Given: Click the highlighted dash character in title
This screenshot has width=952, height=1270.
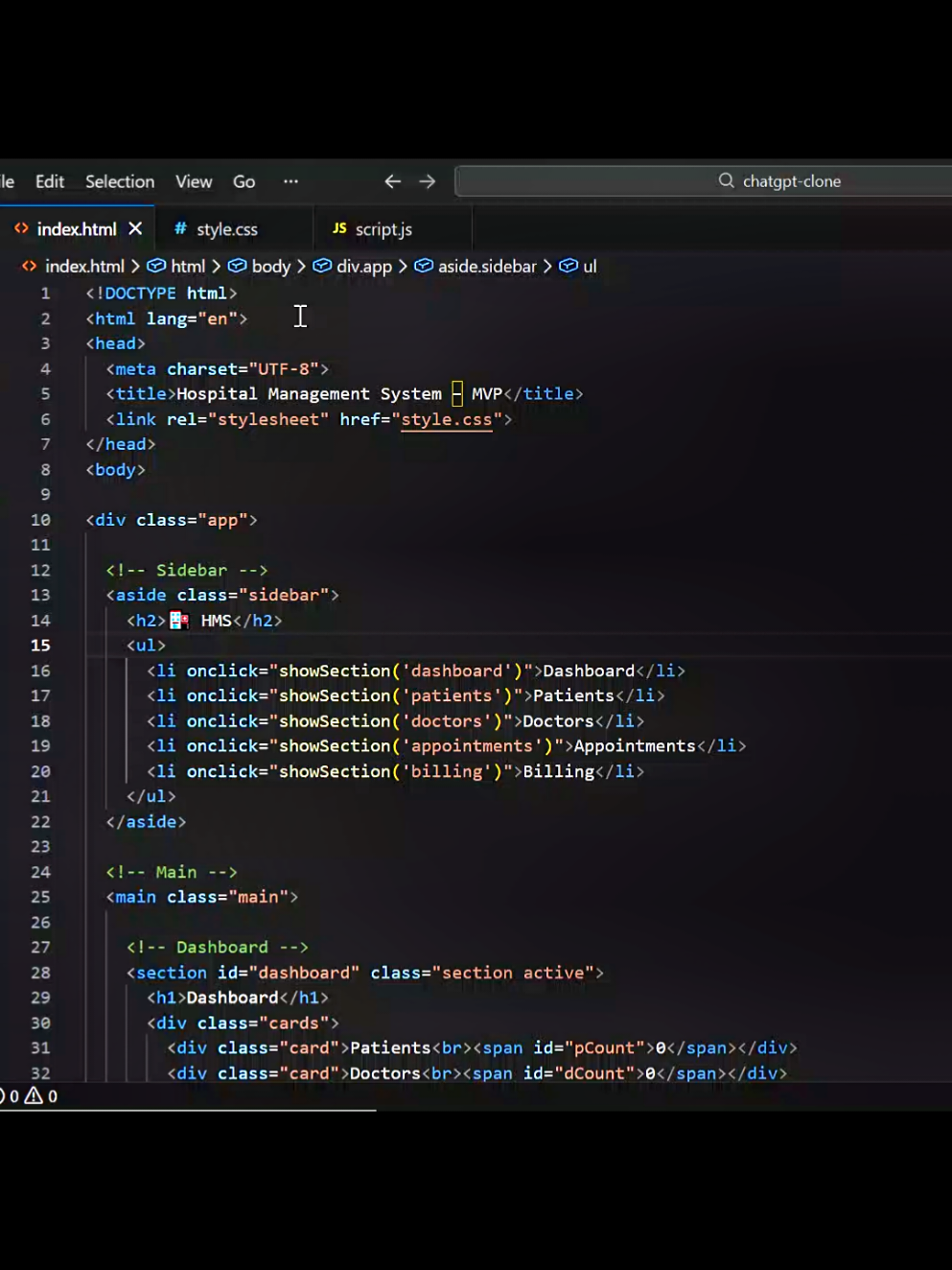Looking at the screenshot, I should click(x=457, y=393).
